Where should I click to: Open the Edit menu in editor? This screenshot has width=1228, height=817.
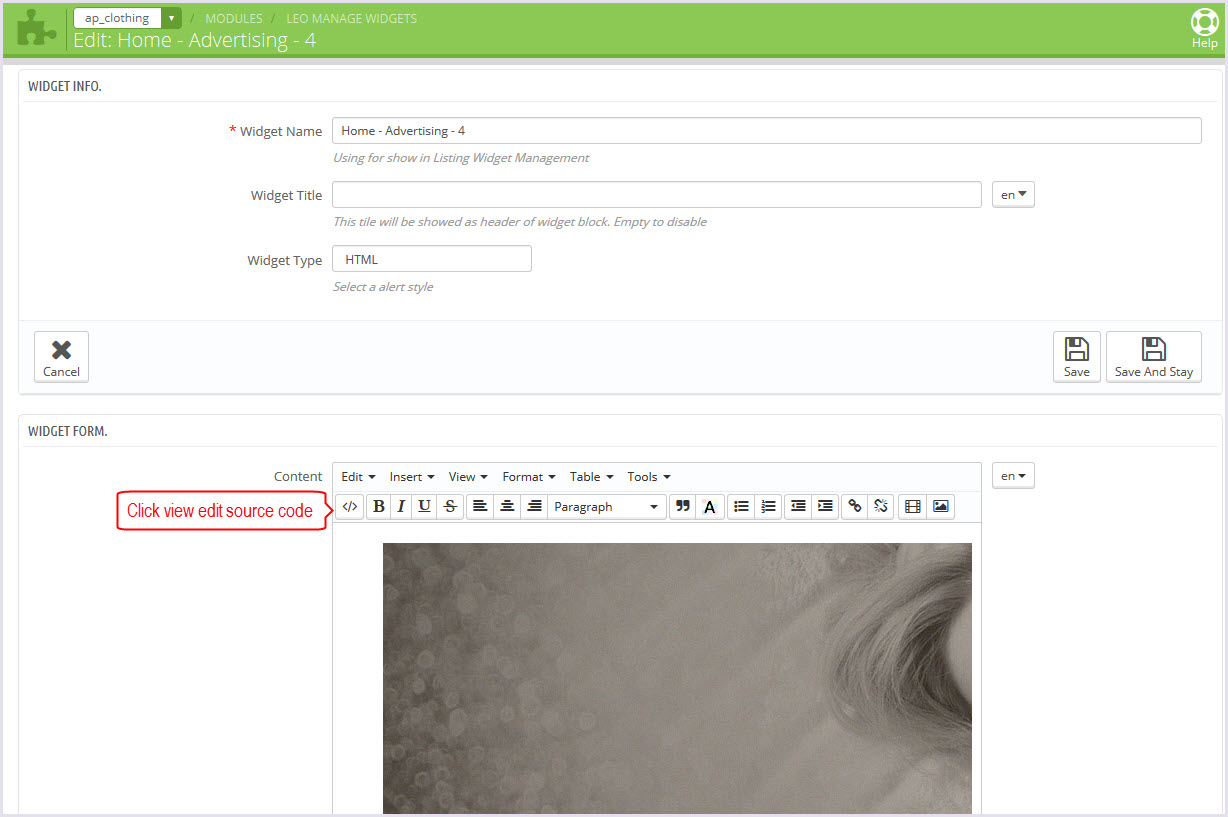(358, 477)
